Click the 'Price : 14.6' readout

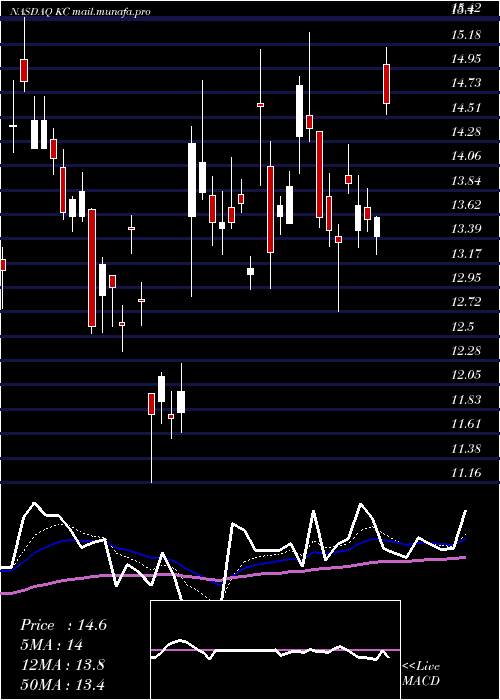click(x=63, y=625)
